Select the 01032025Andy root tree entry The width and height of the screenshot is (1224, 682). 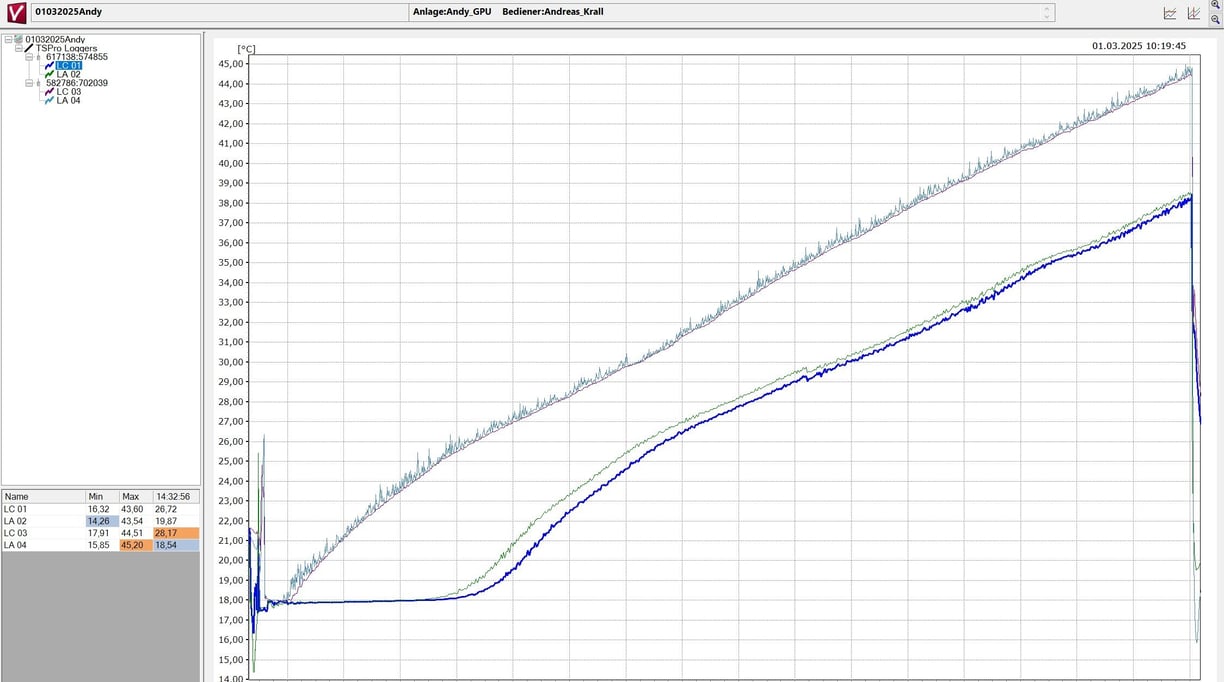55,39
